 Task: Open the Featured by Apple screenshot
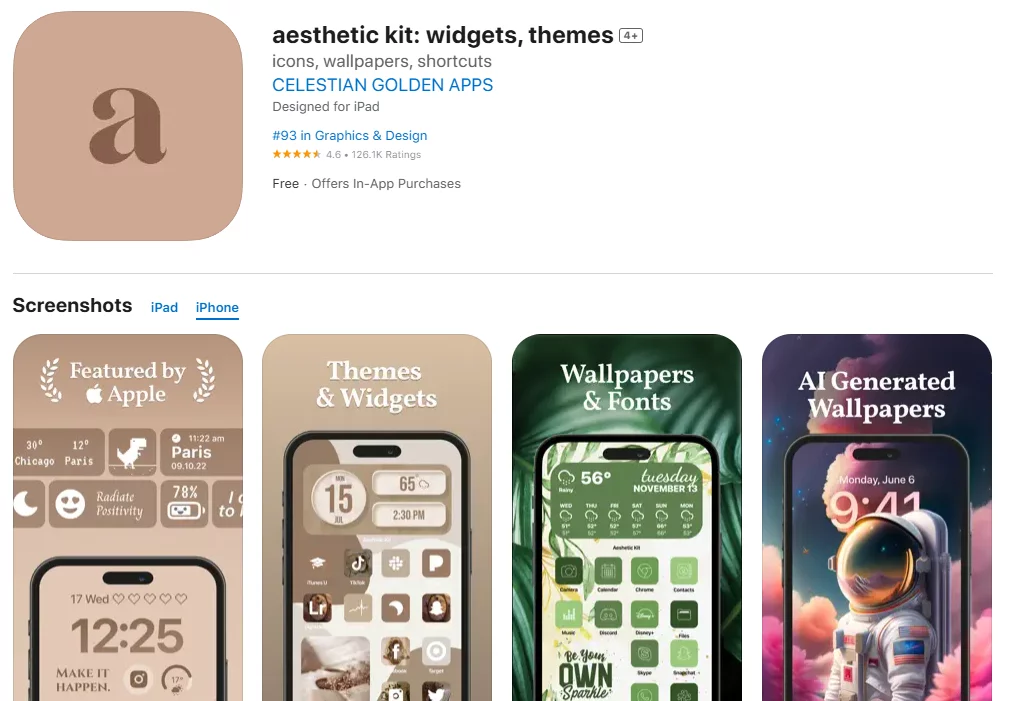coord(128,517)
